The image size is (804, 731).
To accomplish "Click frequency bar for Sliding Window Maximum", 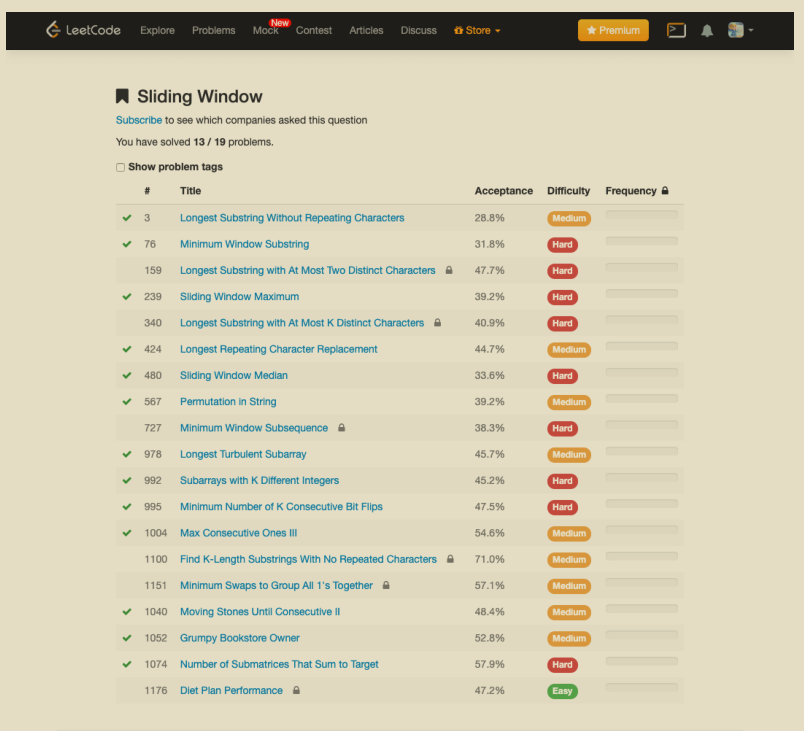I will tap(641, 293).
